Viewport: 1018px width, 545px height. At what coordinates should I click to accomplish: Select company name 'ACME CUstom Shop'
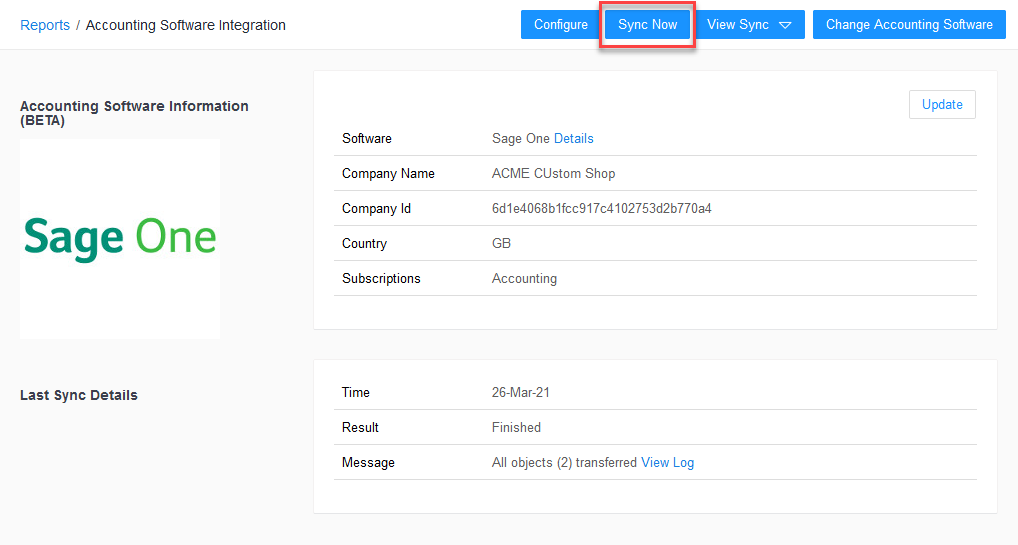553,173
